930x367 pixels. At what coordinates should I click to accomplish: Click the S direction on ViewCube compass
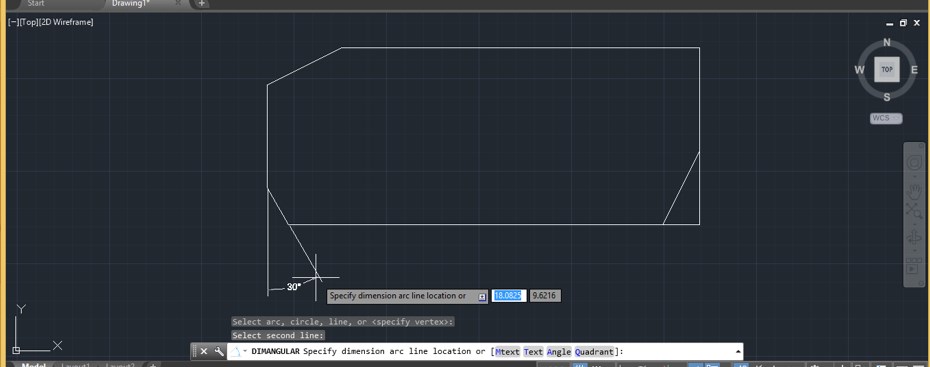click(887, 97)
